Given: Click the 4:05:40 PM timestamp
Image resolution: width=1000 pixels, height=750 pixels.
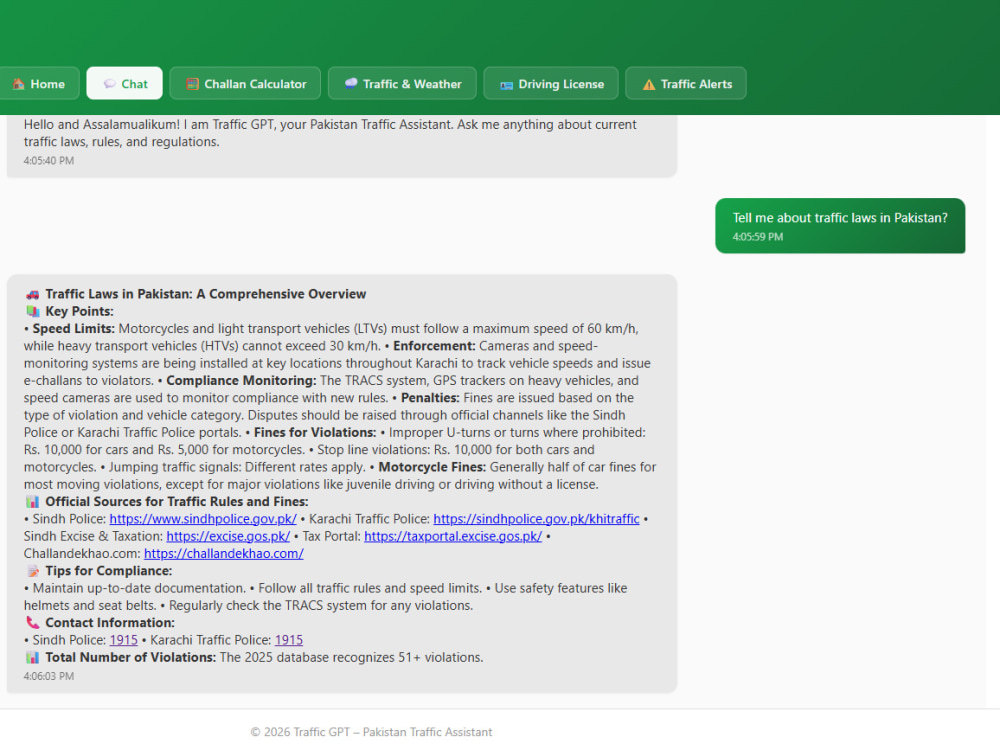Looking at the screenshot, I should 49,161.
